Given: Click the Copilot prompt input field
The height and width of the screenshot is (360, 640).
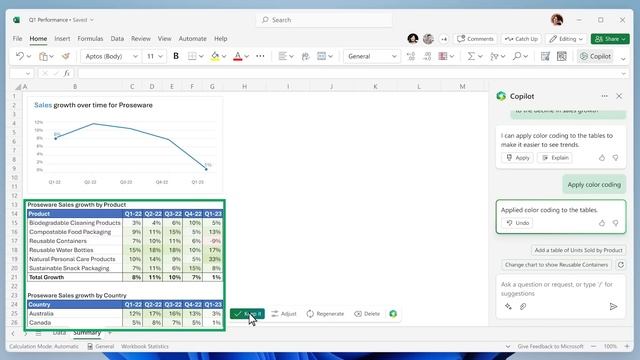Looking at the screenshot, I should coord(560,289).
